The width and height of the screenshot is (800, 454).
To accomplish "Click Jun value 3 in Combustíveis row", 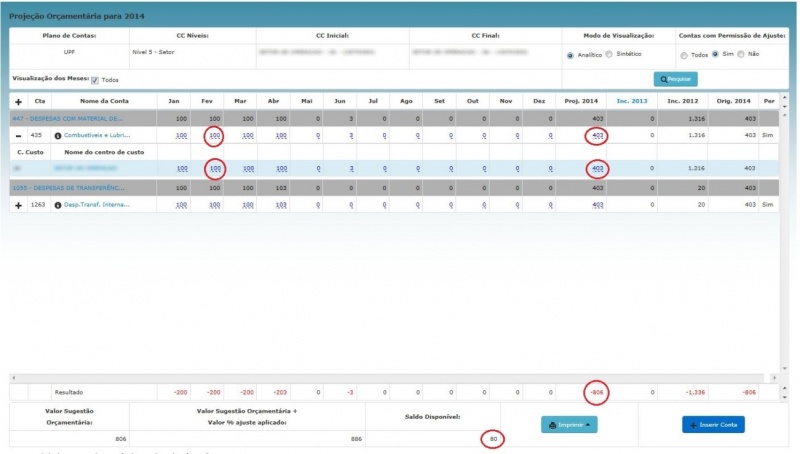I will click(x=351, y=136).
